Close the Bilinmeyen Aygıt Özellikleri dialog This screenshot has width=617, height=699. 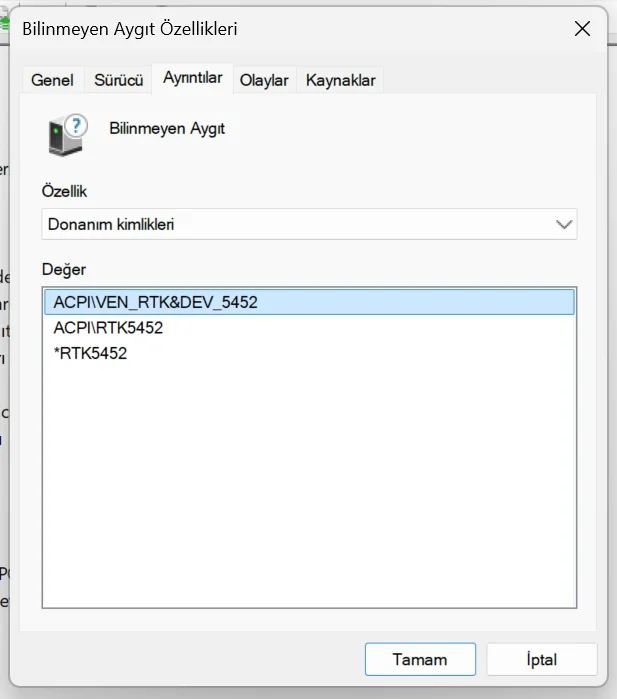582,29
